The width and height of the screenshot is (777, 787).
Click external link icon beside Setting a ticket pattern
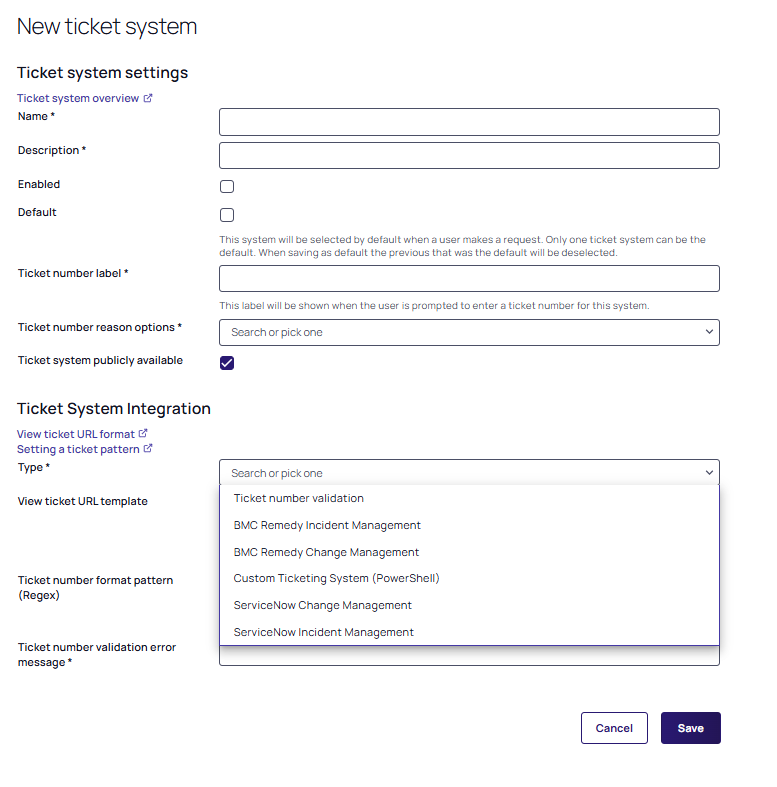(148, 449)
